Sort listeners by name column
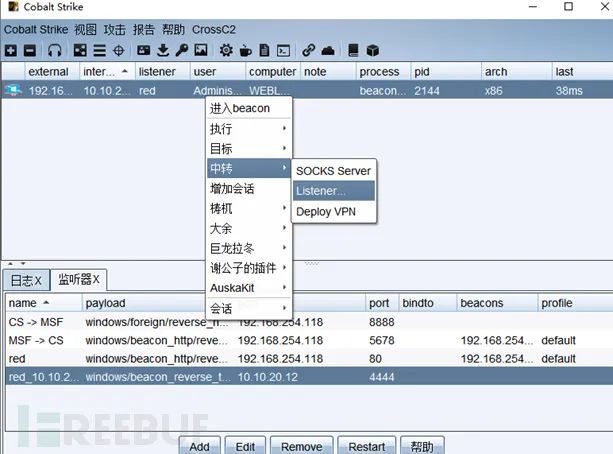The image size is (613, 454). (x=43, y=303)
